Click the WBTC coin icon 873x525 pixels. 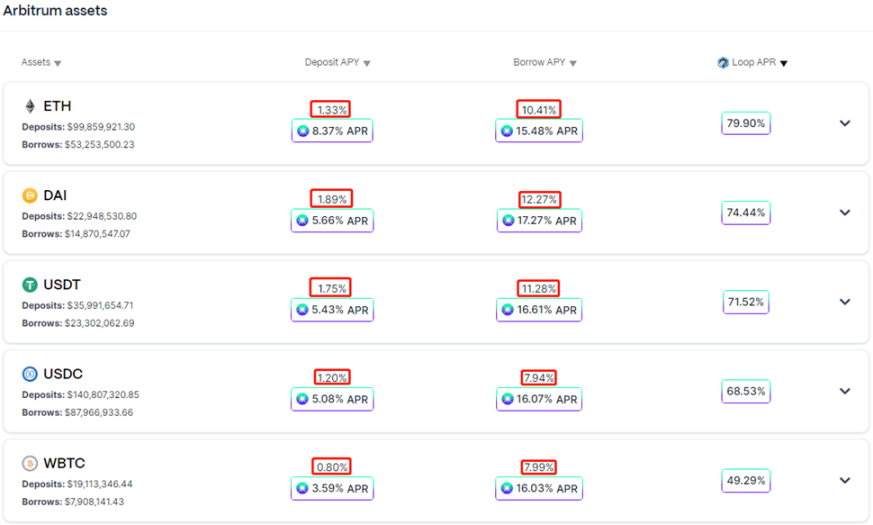click(30, 463)
